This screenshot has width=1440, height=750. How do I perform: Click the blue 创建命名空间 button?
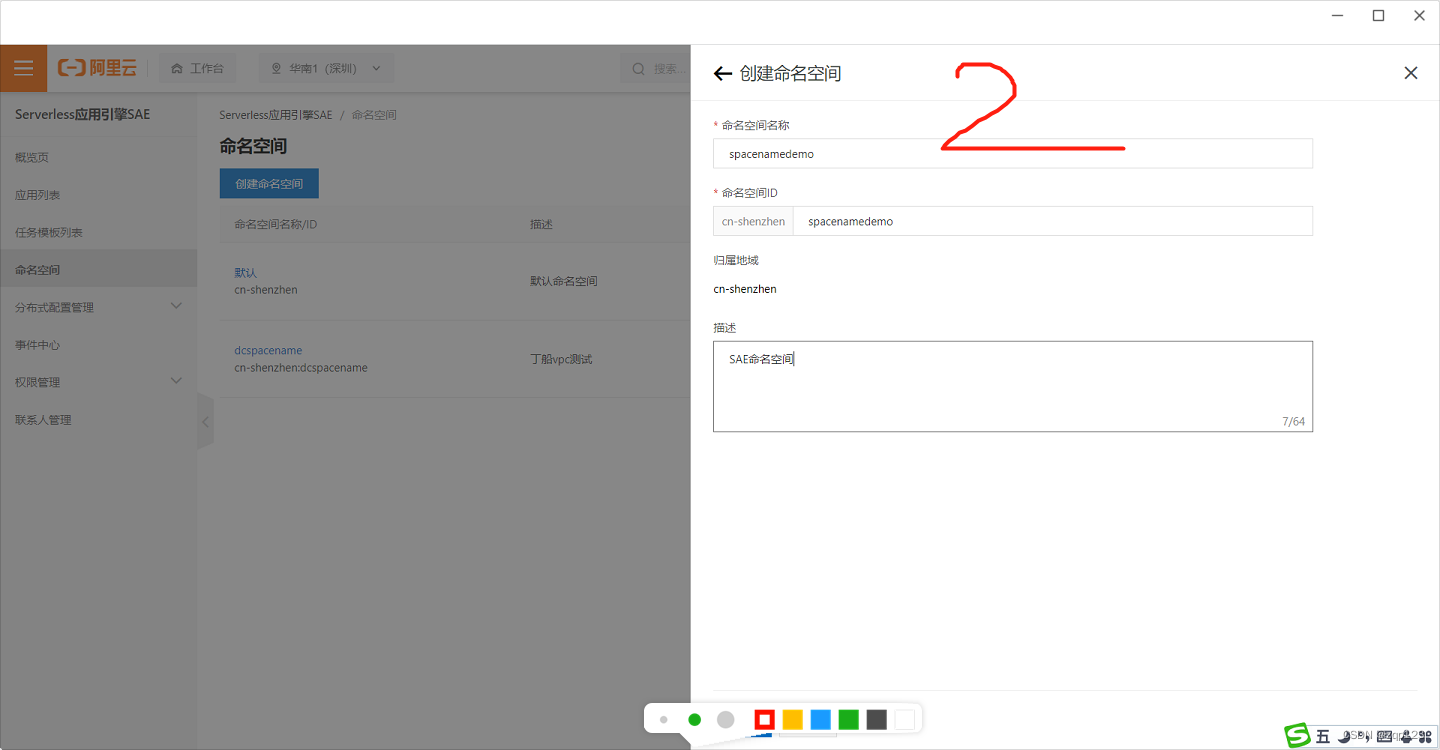pyautogui.click(x=268, y=183)
